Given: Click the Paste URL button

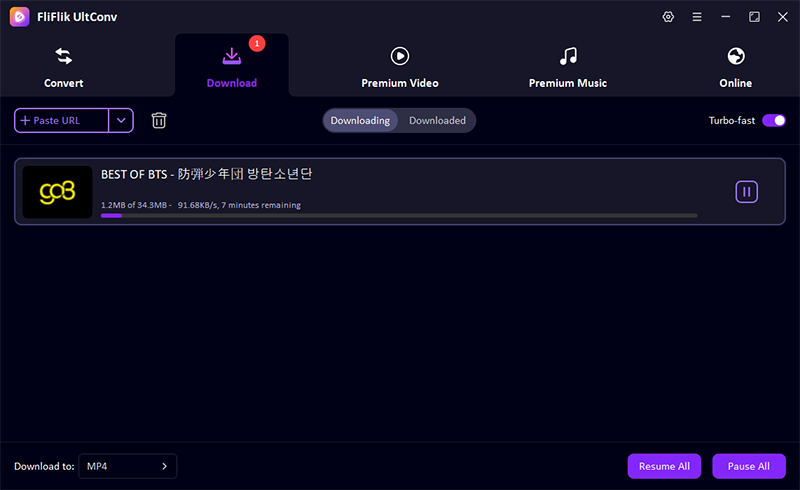Looking at the screenshot, I should pyautogui.click(x=61, y=120).
